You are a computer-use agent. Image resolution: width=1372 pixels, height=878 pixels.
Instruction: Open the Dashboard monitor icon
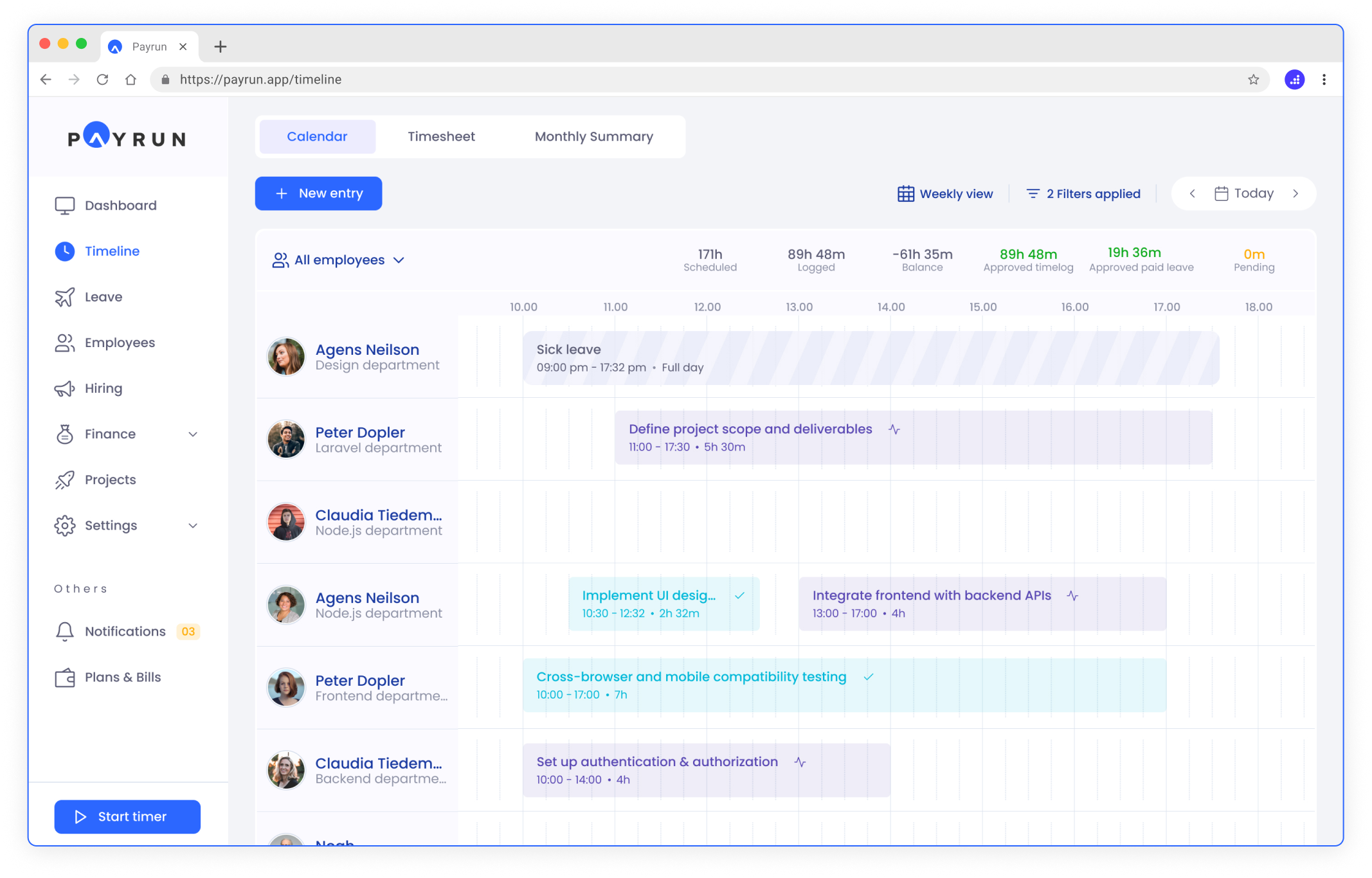(64, 206)
